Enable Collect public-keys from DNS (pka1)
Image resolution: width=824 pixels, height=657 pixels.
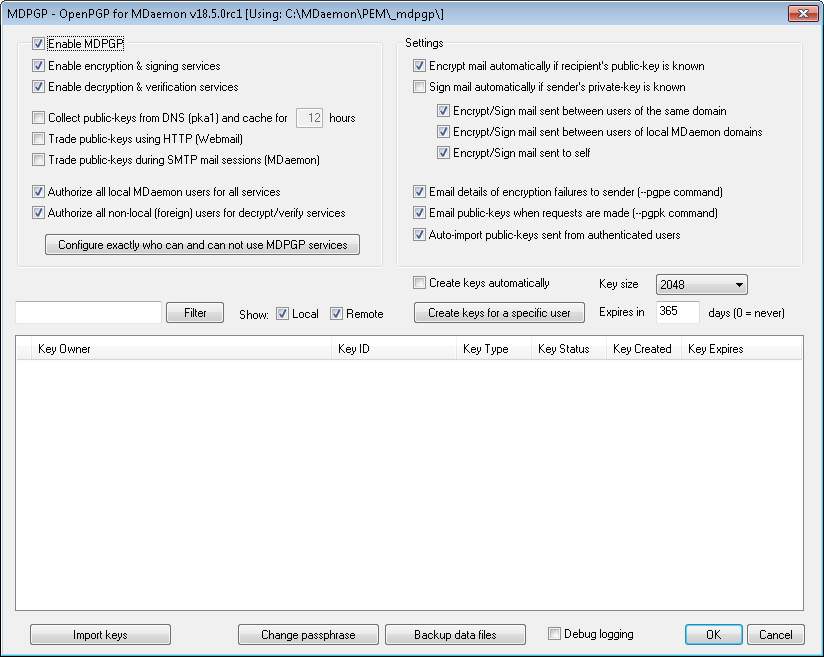click(x=38, y=118)
